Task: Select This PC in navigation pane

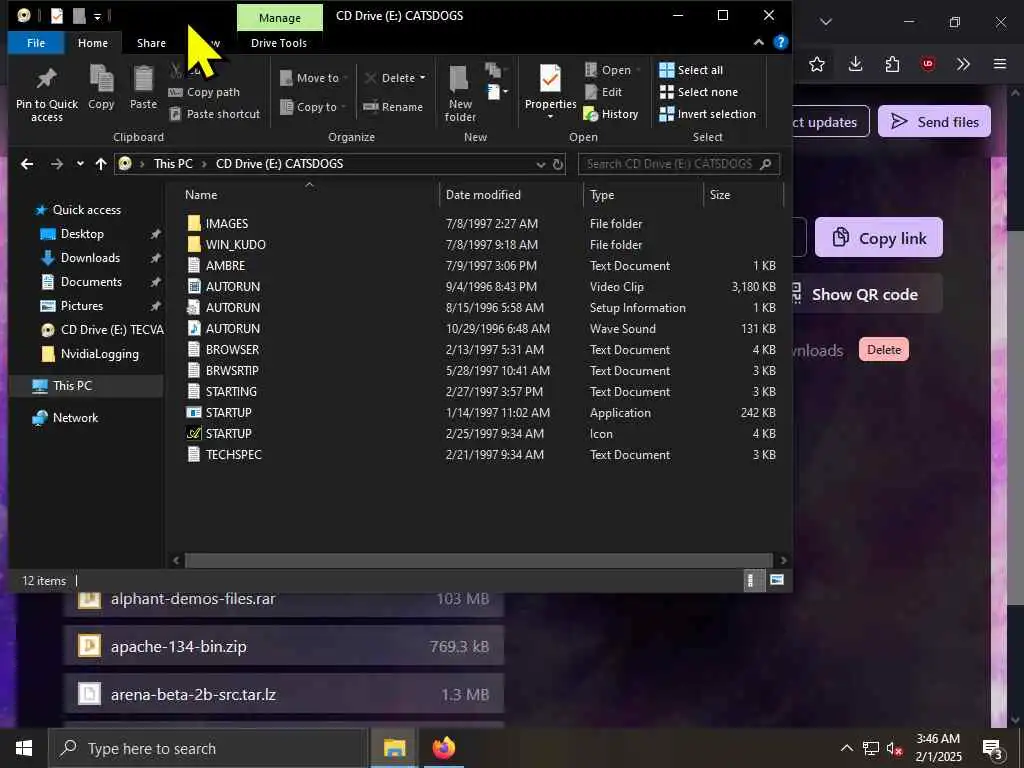Action: [72, 386]
